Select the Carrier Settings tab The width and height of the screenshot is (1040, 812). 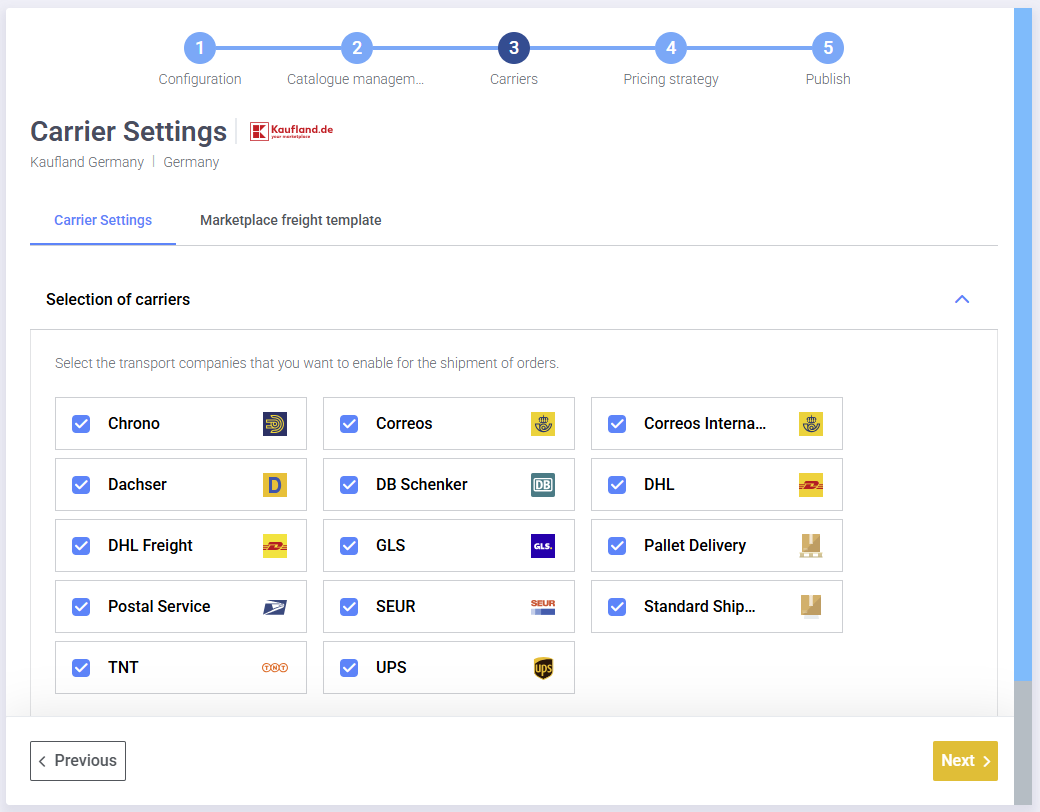pyautogui.click(x=103, y=220)
